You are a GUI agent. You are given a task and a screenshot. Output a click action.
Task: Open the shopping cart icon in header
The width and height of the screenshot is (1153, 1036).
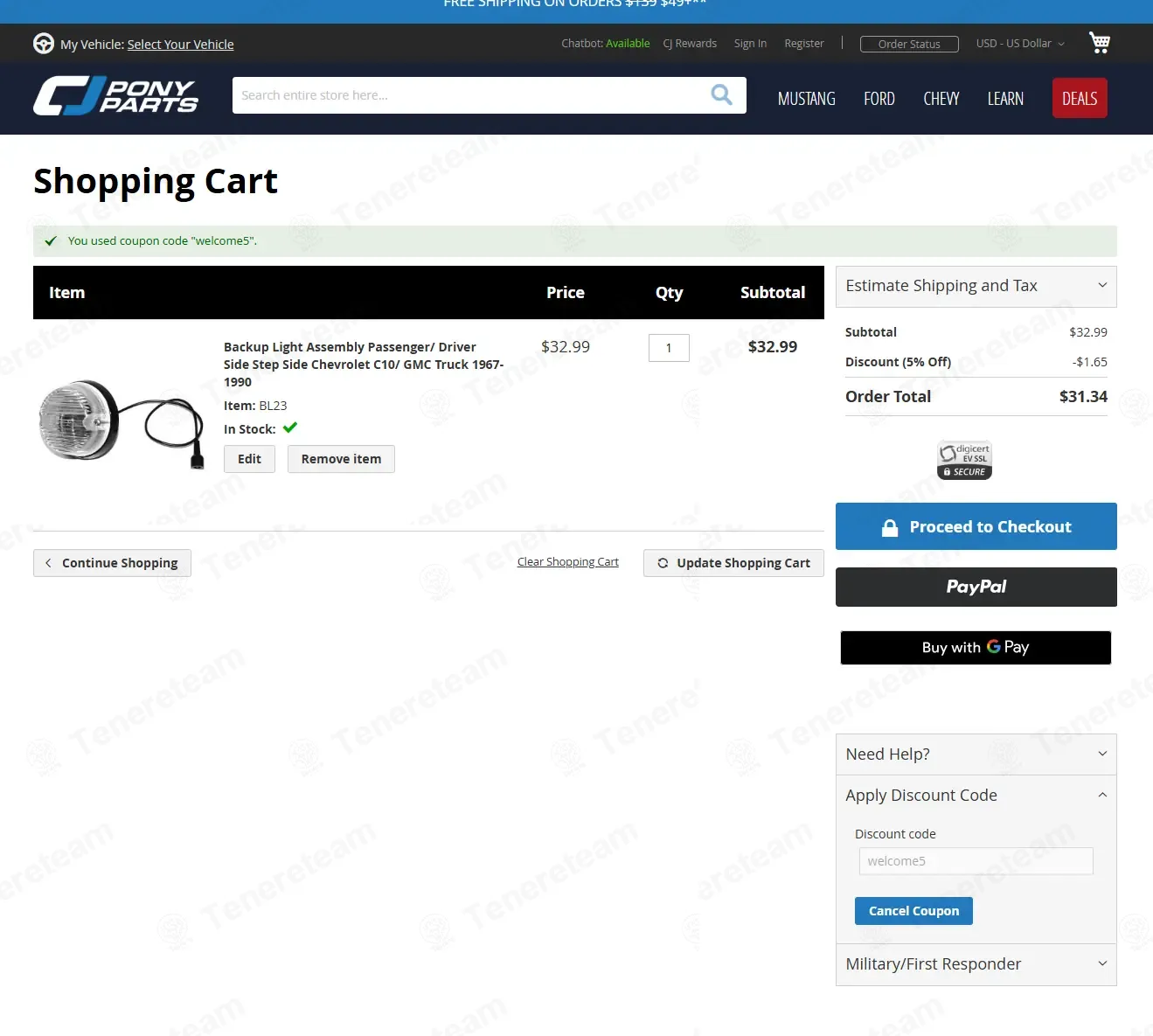pos(1099,42)
